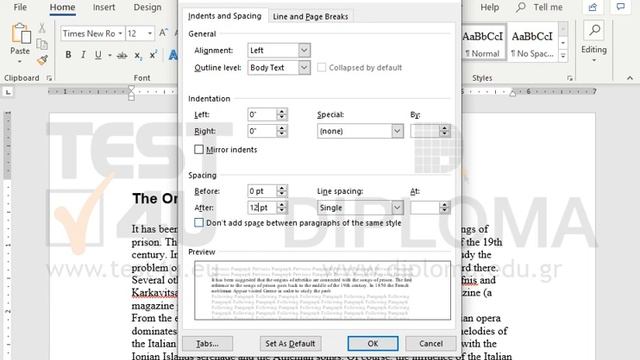This screenshot has width=640, height=360.
Task: Click Set As Default button
Action: point(290,343)
